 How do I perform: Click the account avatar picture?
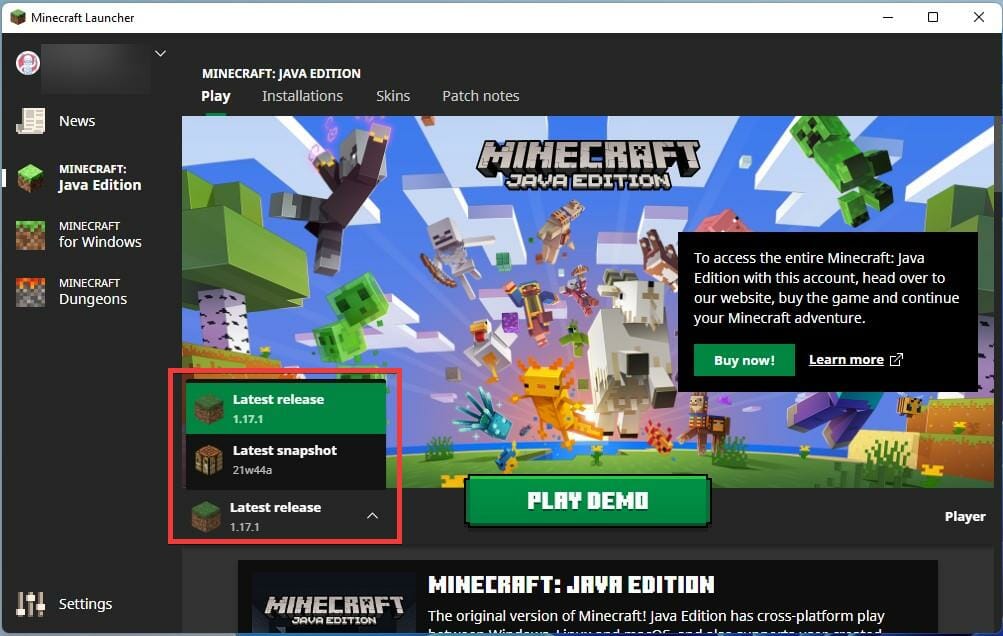point(28,63)
